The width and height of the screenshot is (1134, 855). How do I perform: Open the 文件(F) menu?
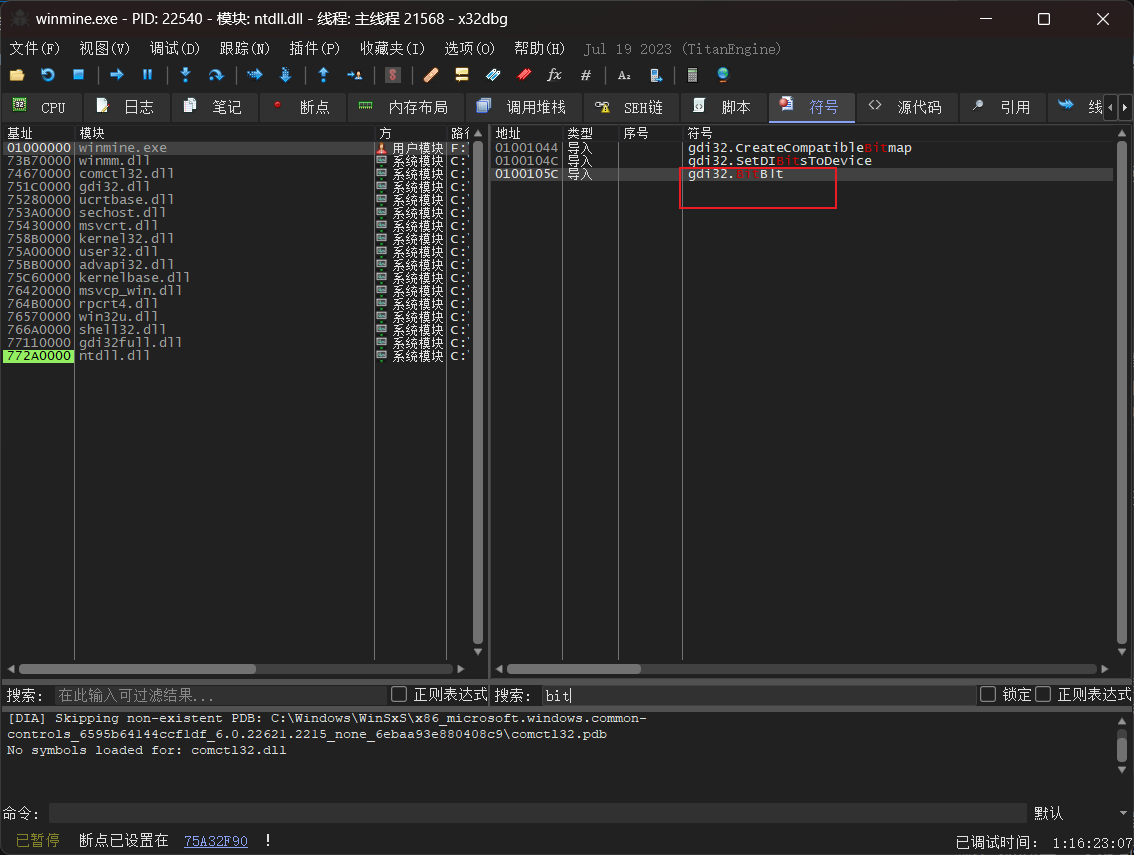34,48
